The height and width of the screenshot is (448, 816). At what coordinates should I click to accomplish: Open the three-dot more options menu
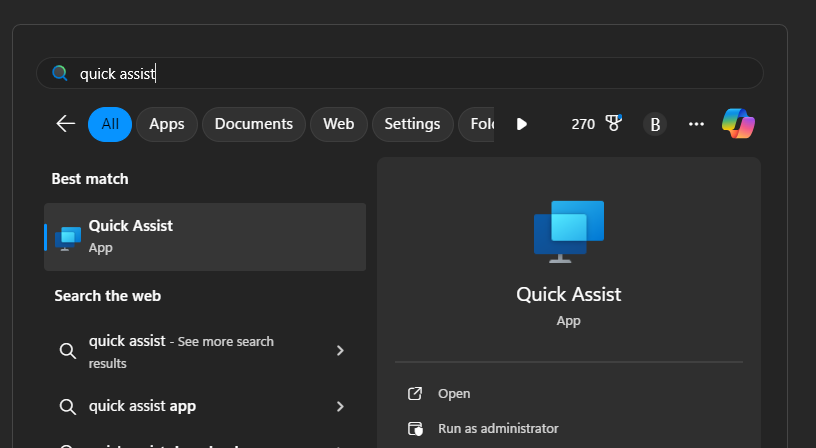[697, 124]
